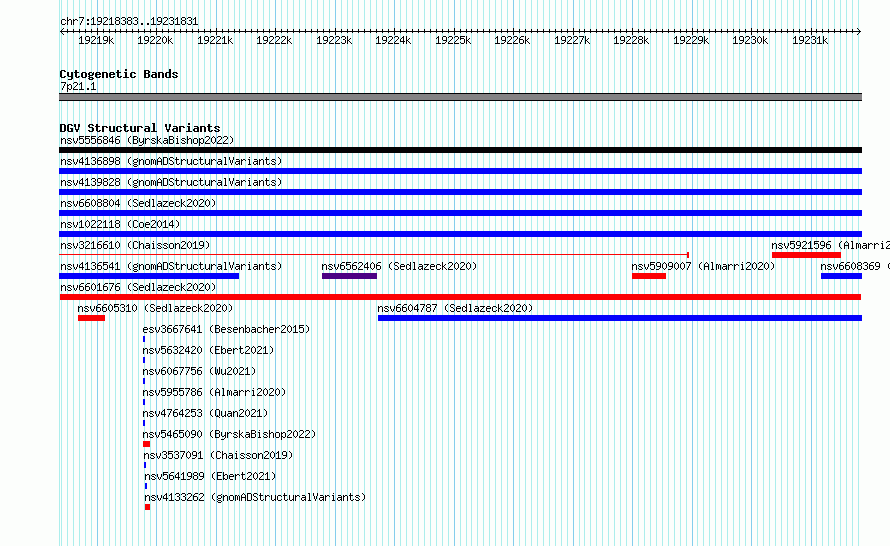890x546 pixels.
Task: Click nsv5632420 Ebert2021 label
Action: coord(208,350)
